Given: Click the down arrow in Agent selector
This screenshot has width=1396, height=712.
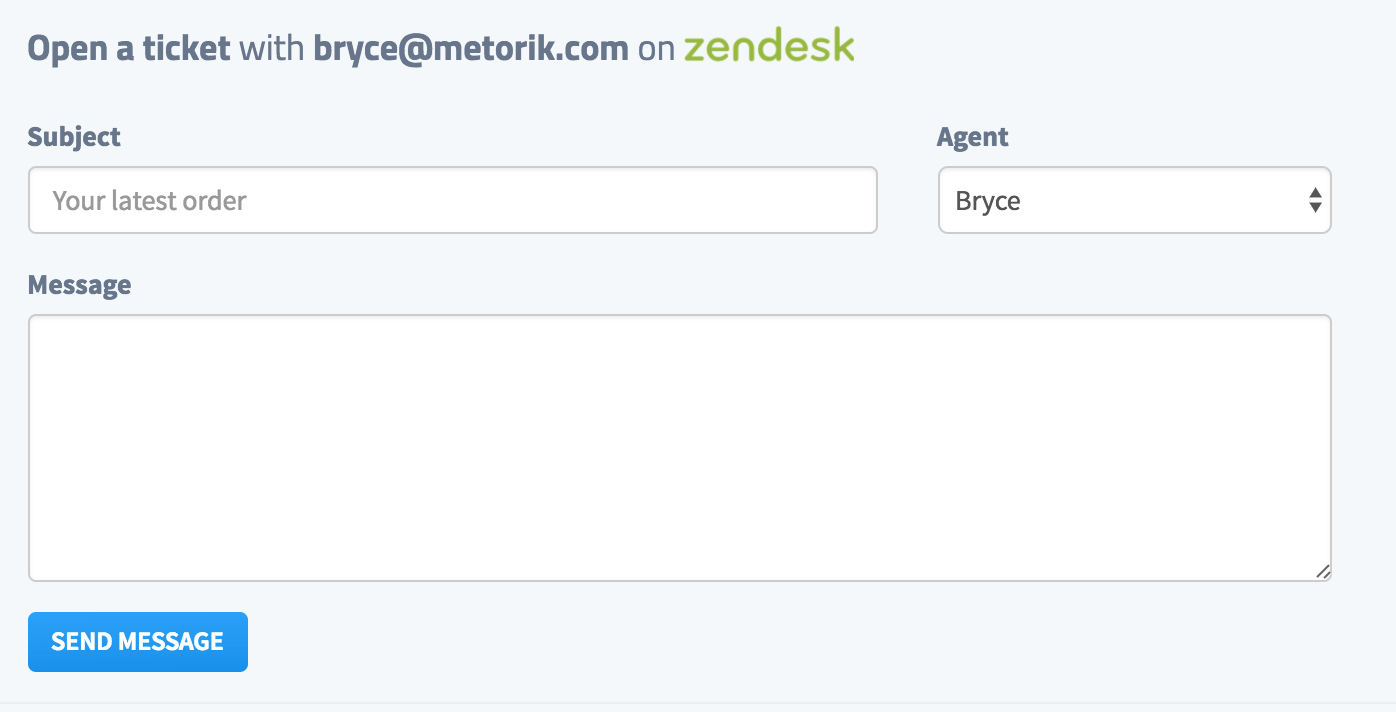Looking at the screenshot, I should [1315, 208].
